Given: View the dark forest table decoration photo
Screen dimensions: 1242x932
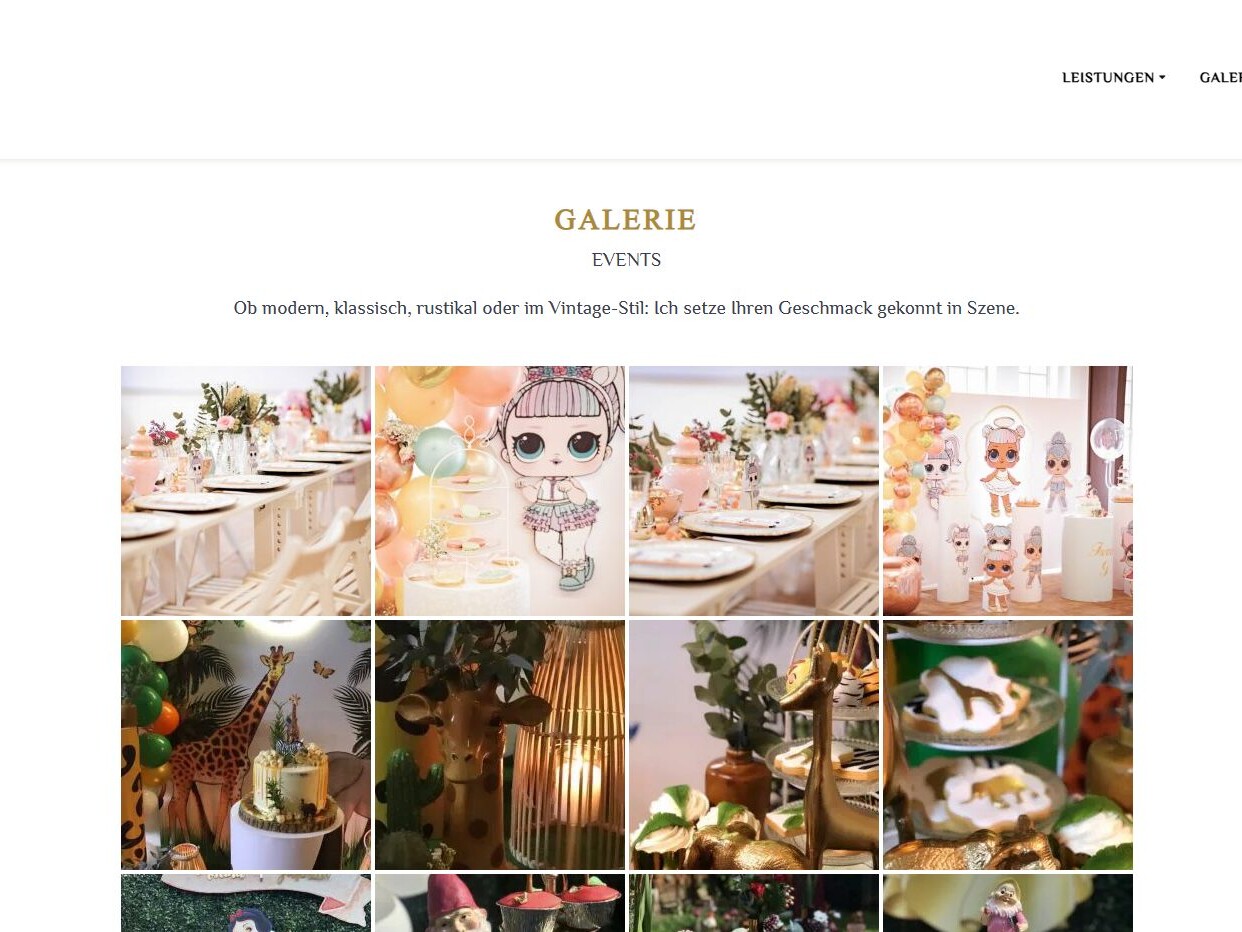Looking at the screenshot, I should (754, 903).
